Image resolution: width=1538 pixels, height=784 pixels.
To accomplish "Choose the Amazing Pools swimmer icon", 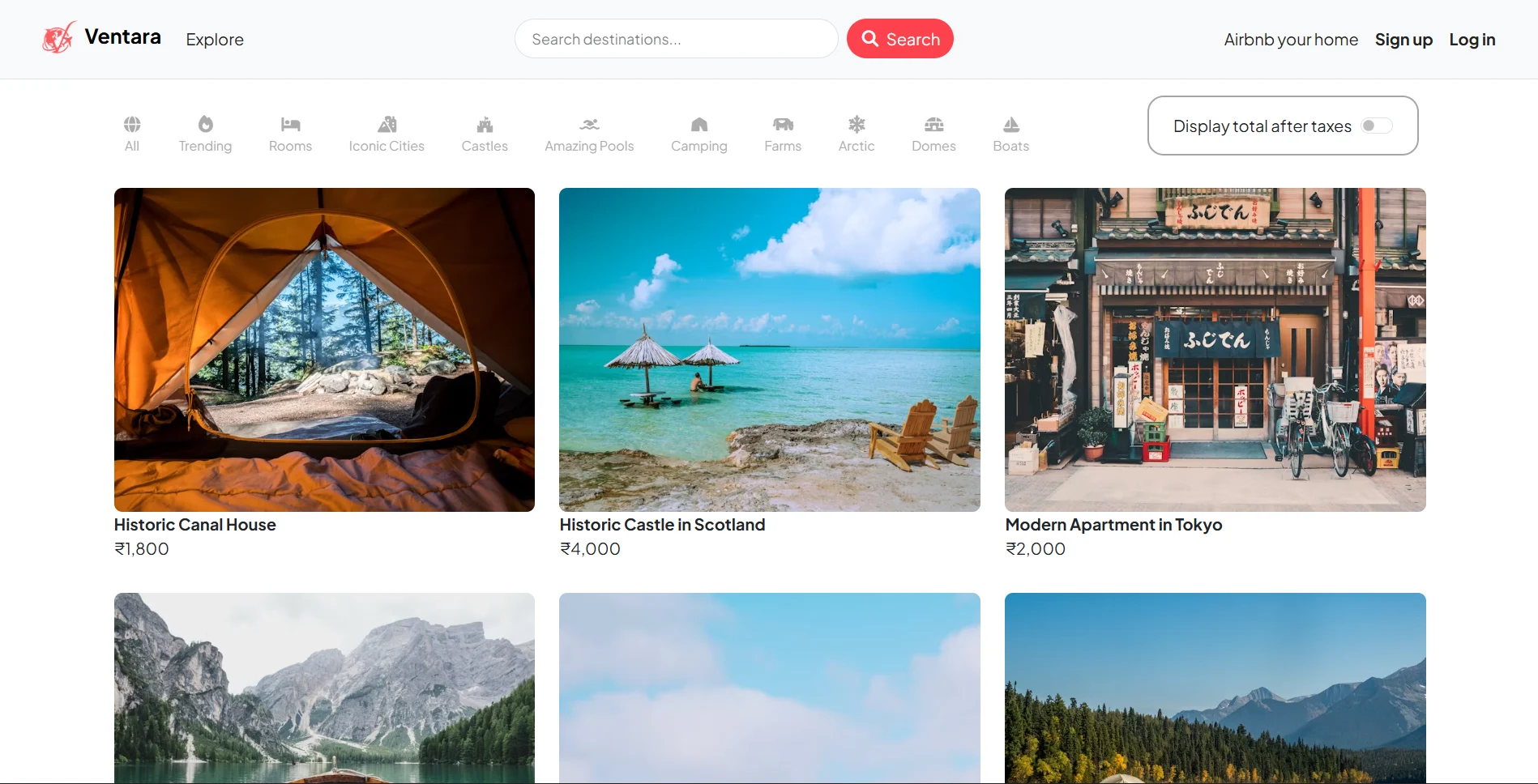I will [x=589, y=124].
